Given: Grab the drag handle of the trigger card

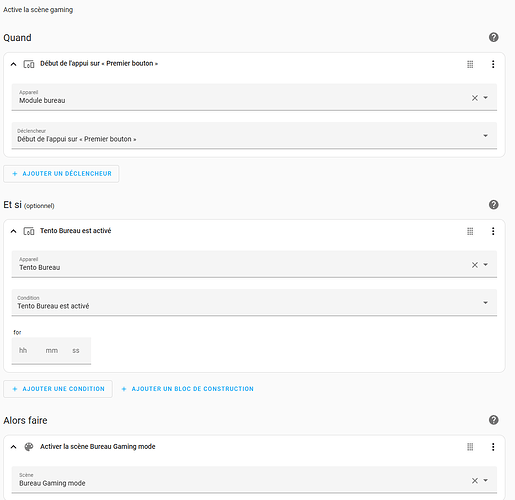Looking at the screenshot, I should tap(470, 64).
